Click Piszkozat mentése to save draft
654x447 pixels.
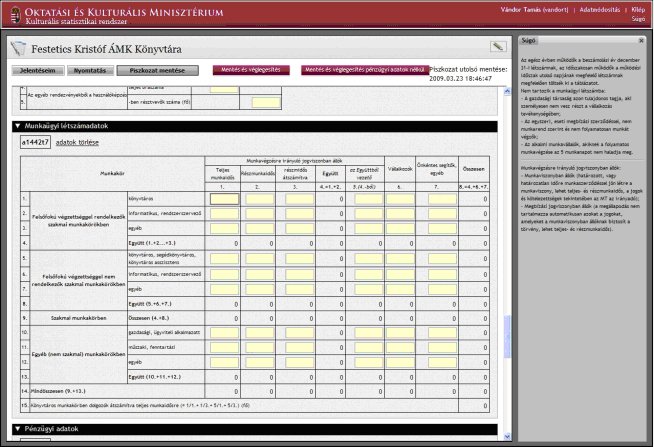(x=157, y=70)
